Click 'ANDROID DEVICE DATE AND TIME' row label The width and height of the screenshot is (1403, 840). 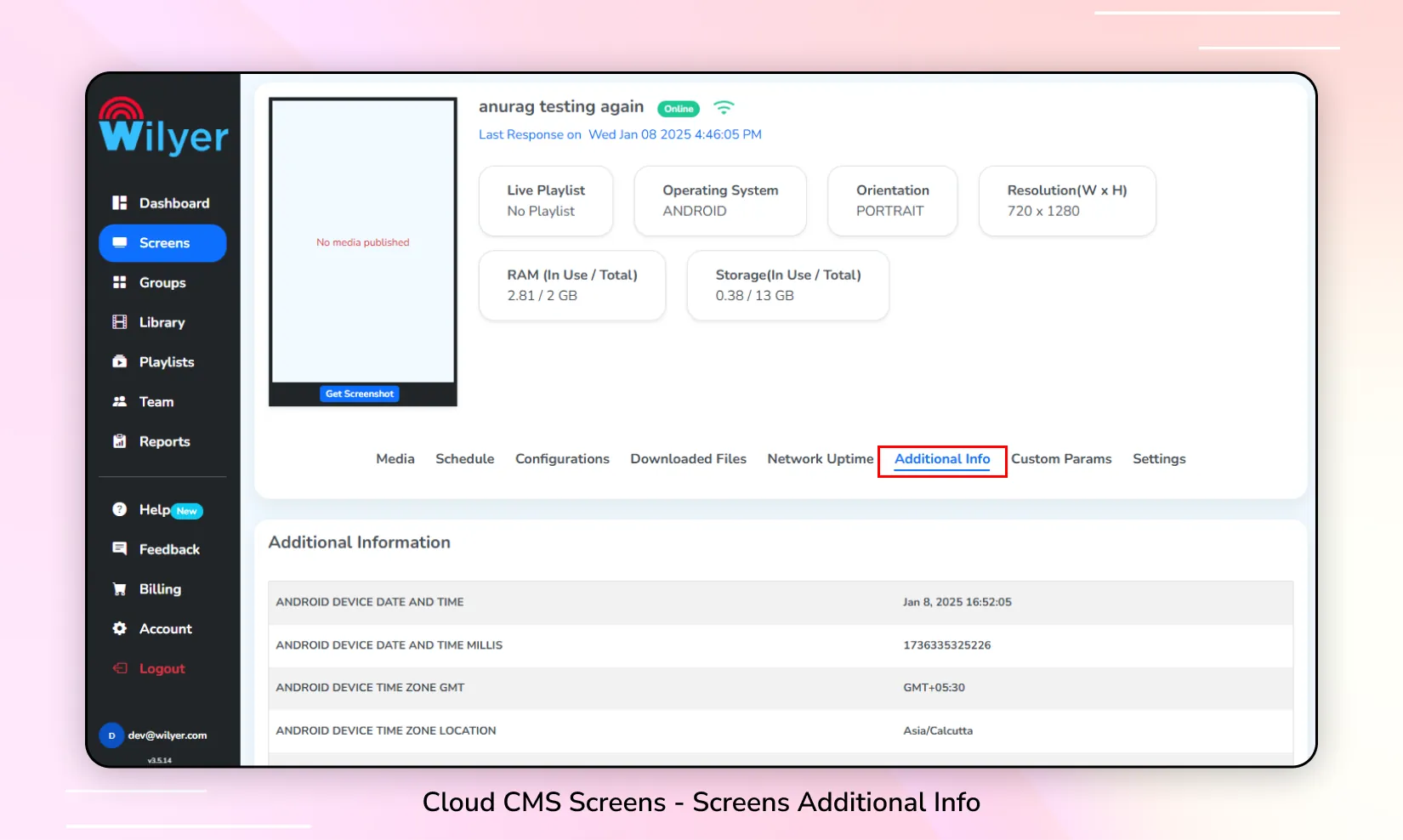[370, 602]
